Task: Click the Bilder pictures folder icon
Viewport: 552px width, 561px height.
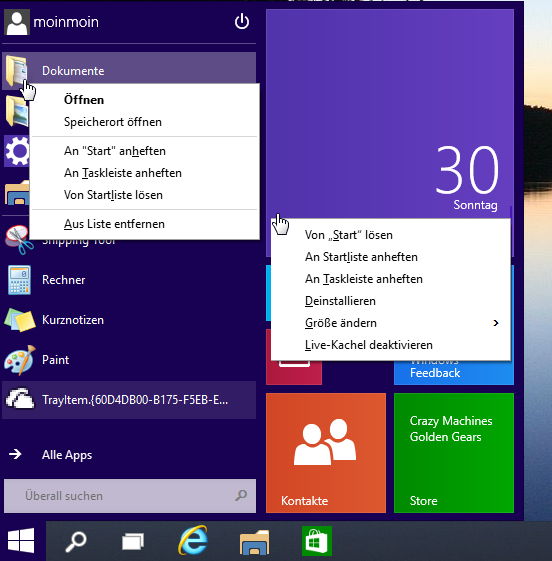Action: pos(16,111)
